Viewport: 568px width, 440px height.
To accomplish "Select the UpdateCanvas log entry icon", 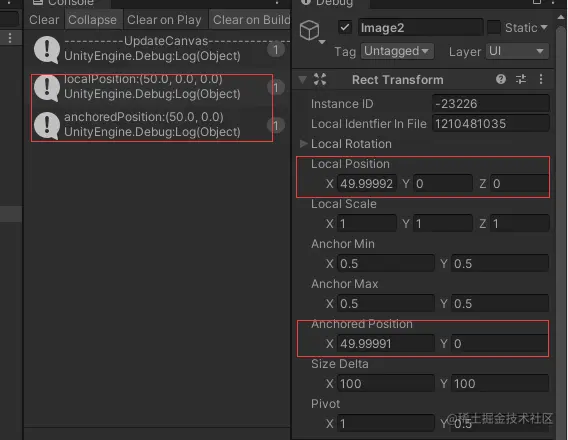I will pyautogui.click(x=47, y=50).
